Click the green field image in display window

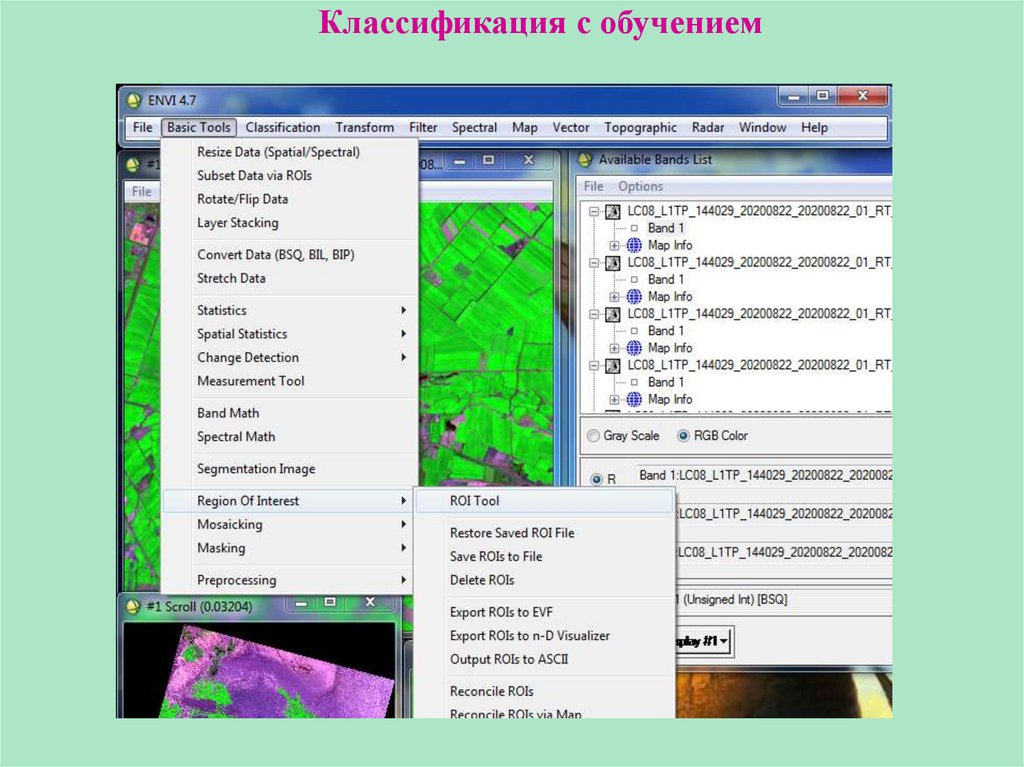coord(486,343)
